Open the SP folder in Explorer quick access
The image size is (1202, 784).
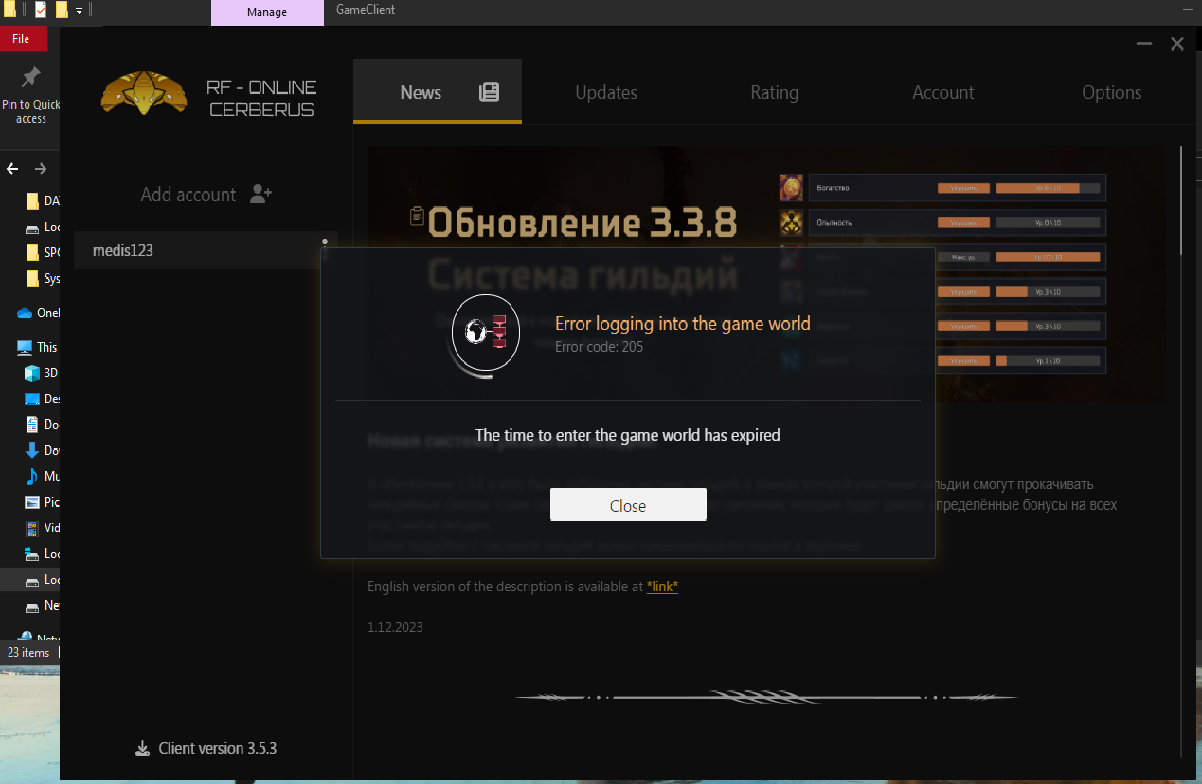click(42, 252)
